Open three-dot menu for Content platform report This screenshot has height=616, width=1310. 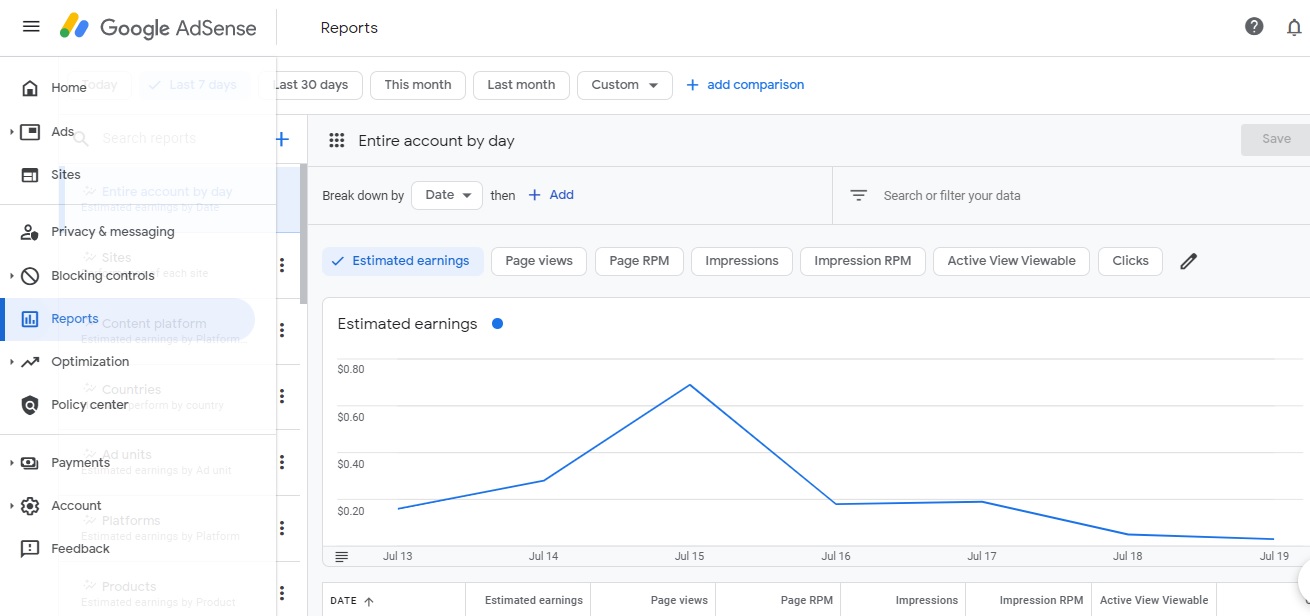282,331
